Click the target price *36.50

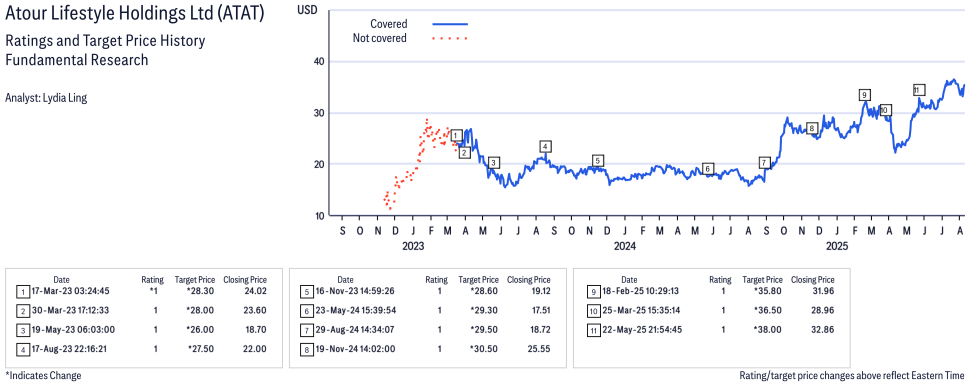coord(769,310)
